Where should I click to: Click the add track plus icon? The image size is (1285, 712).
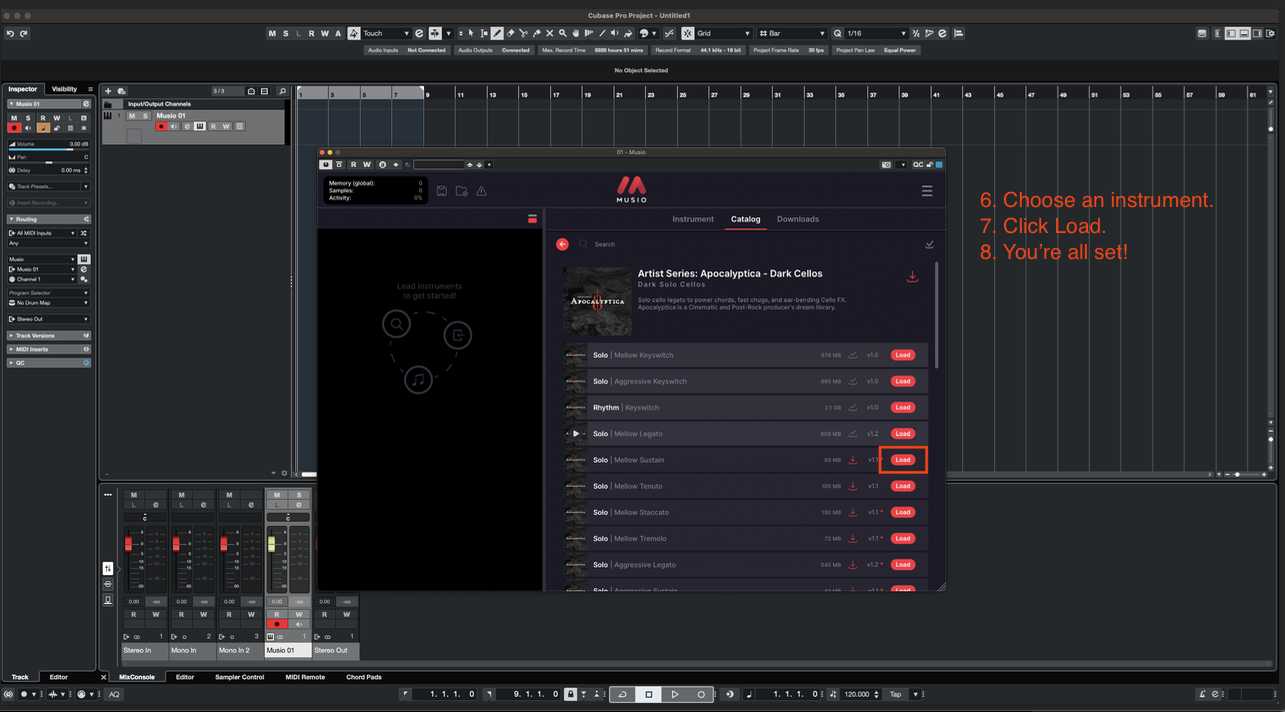[x=108, y=91]
